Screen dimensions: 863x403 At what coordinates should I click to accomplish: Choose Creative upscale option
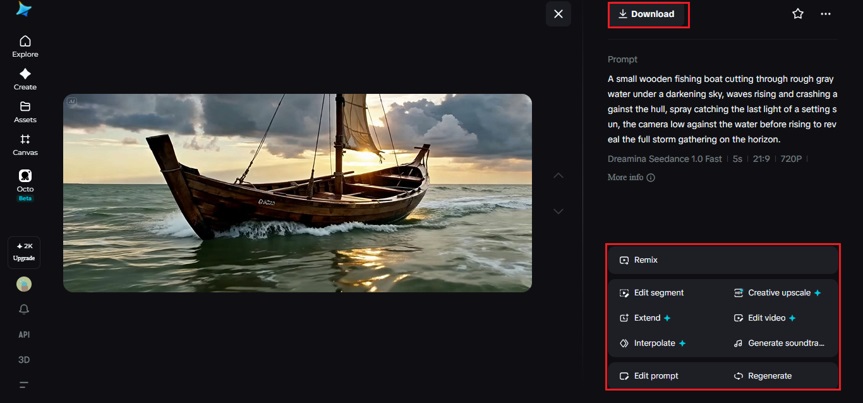pyautogui.click(x=777, y=293)
